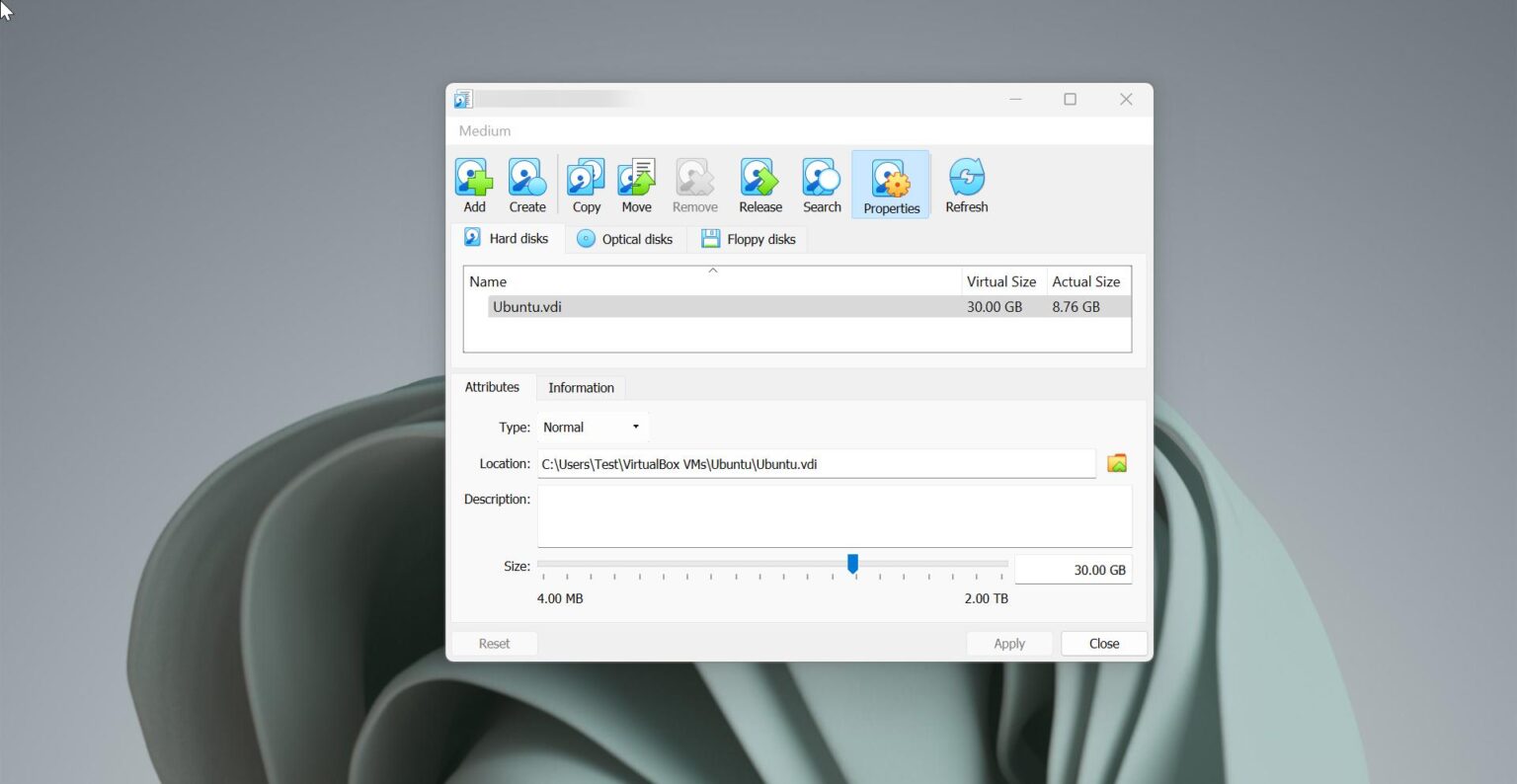Open the Location folder picker icon
Image resolution: width=1517 pixels, height=784 pixels.
click(1116, 462)
